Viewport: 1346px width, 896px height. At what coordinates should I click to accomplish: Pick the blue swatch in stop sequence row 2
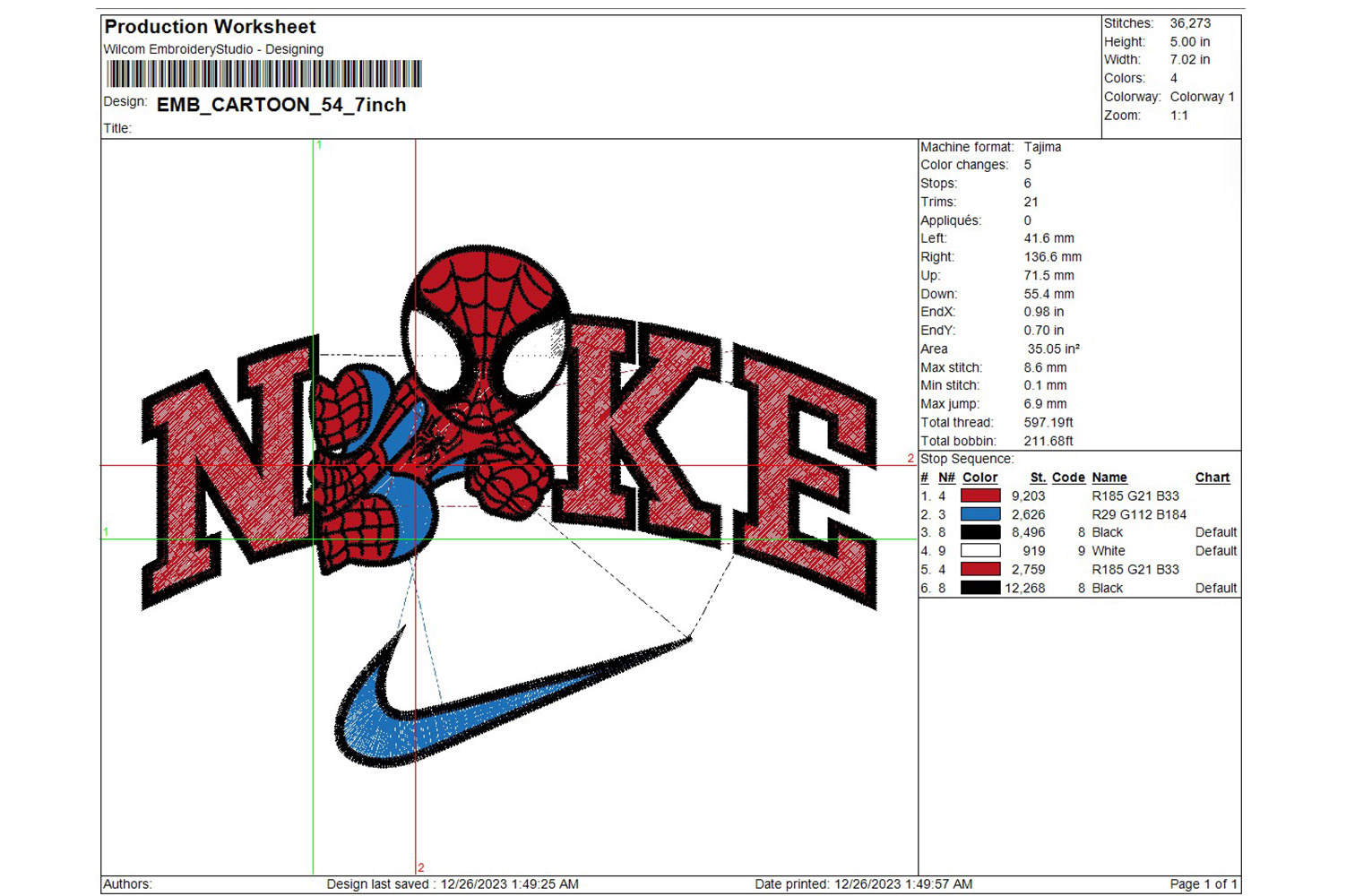980,514
